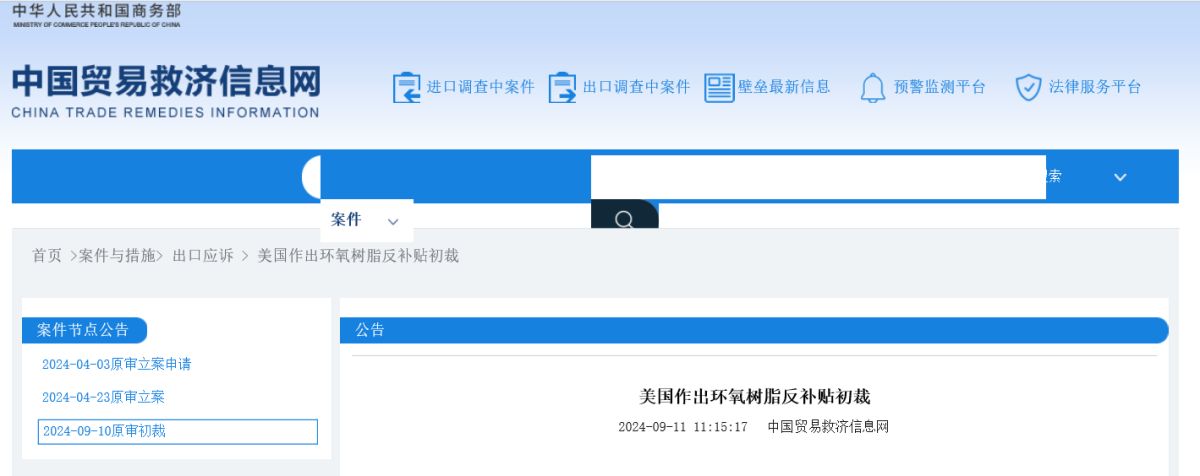1200x476 pixels.
Task: Navigate to 首页 in breadcrumb
Action: [x=47, y=256]
